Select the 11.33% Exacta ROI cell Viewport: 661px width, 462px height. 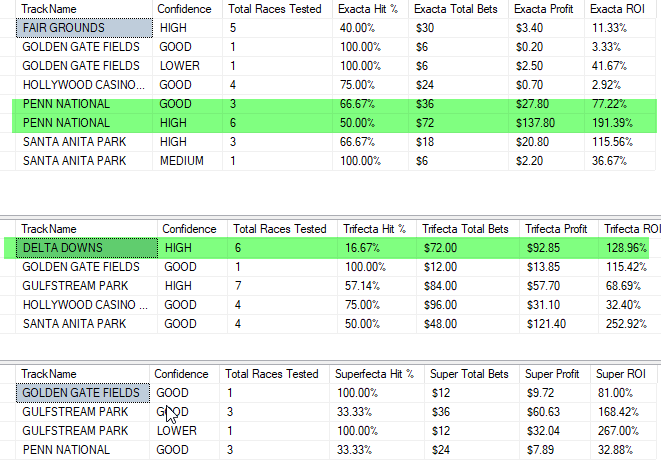tap(620, 28)
